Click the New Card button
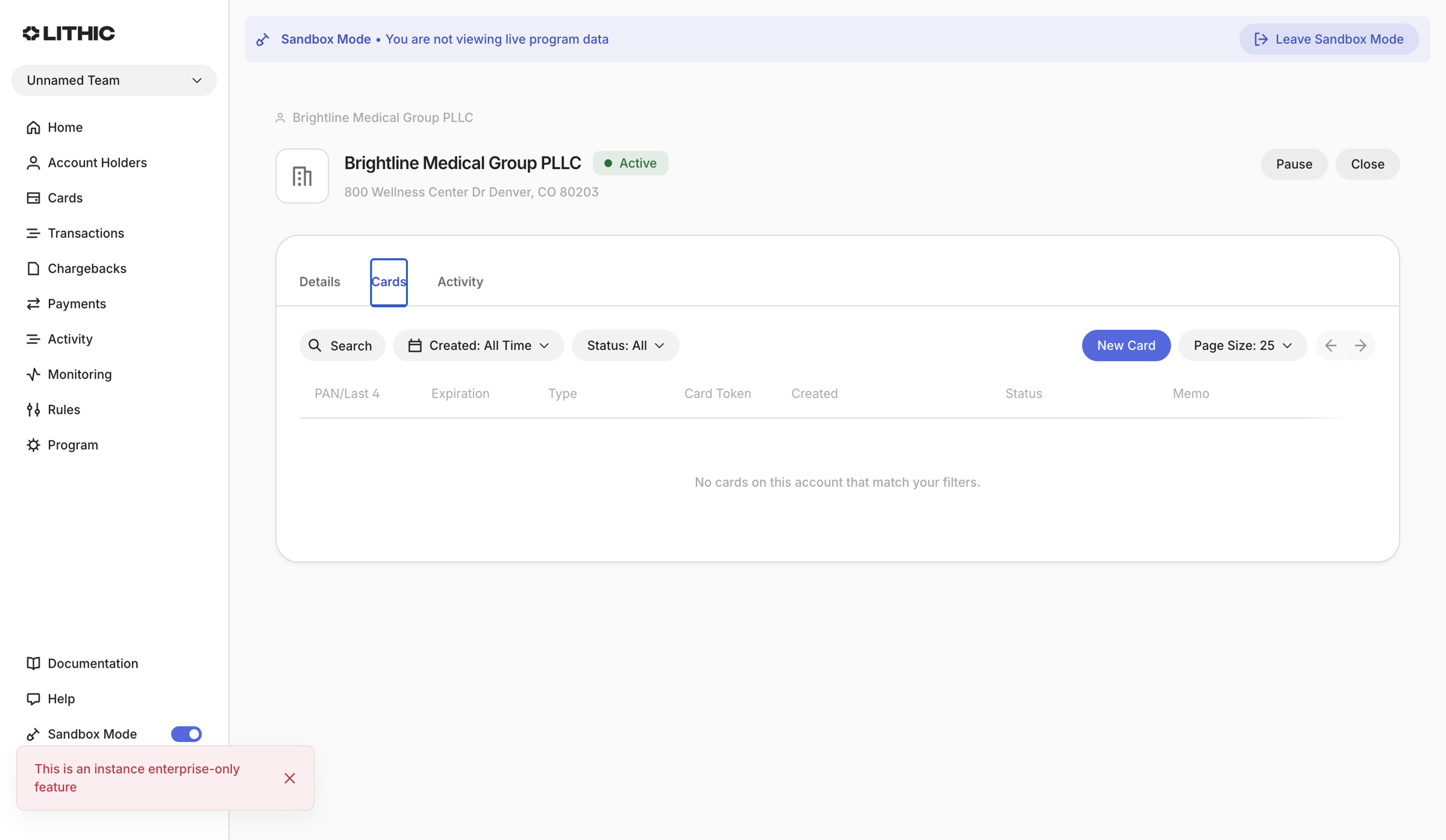The width and height of the screenshot is (1446, 840). click(1125, 346)
